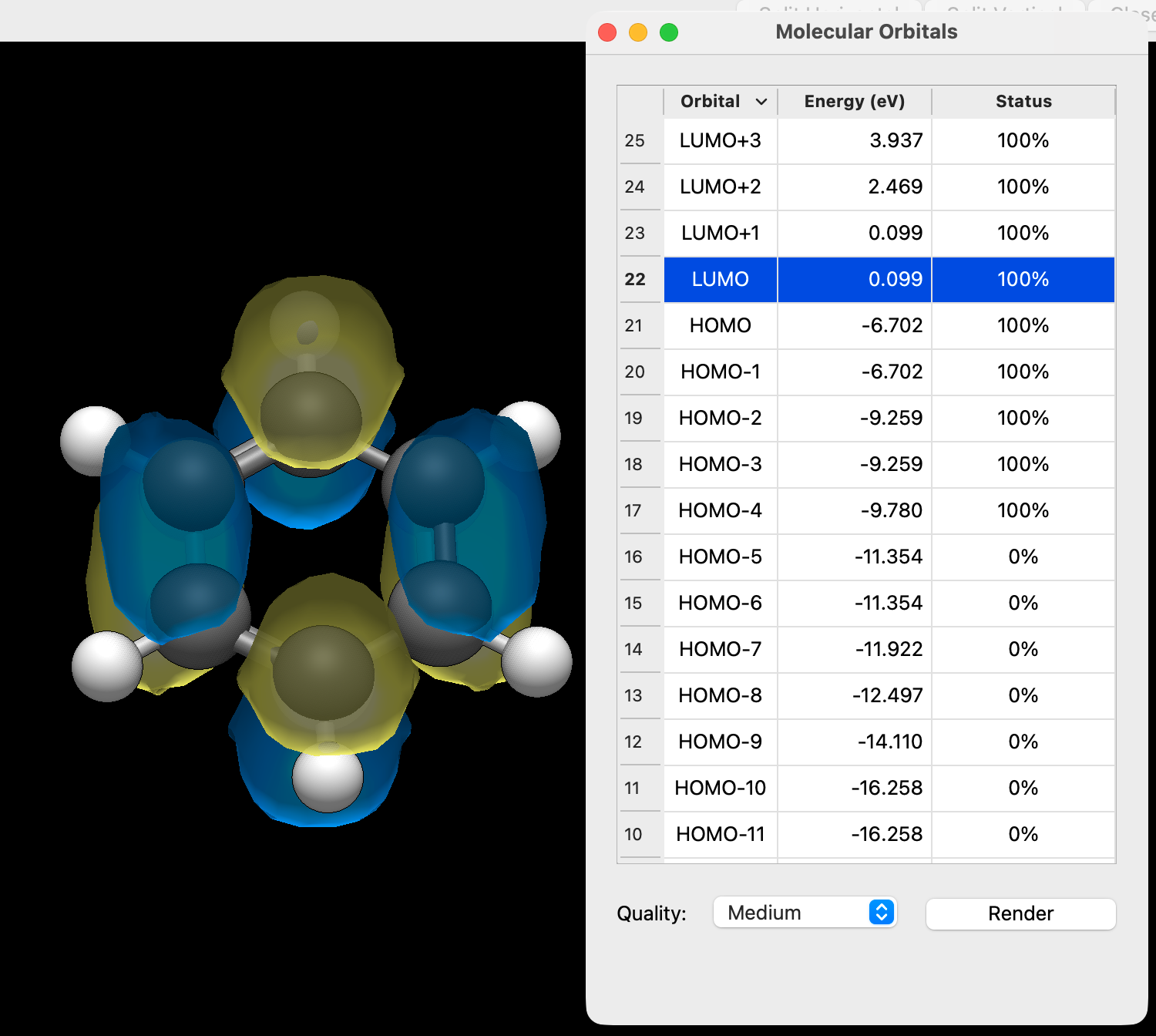This screenshot has height=1036, width=1156.
Task: Select the LUMO+3 orbital row
Action: [720, 140]
